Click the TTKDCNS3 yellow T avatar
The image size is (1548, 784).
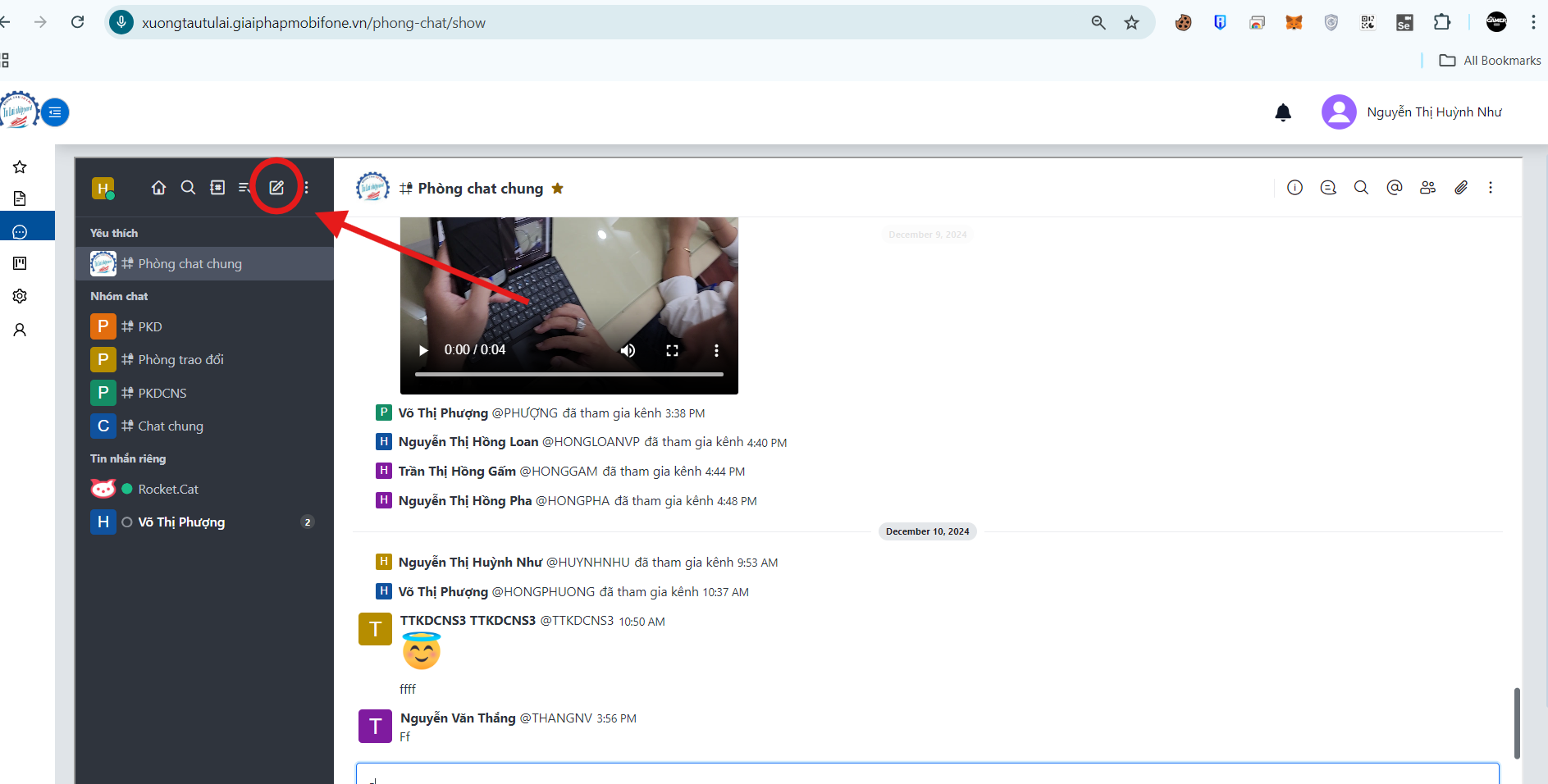click(376, 629)
